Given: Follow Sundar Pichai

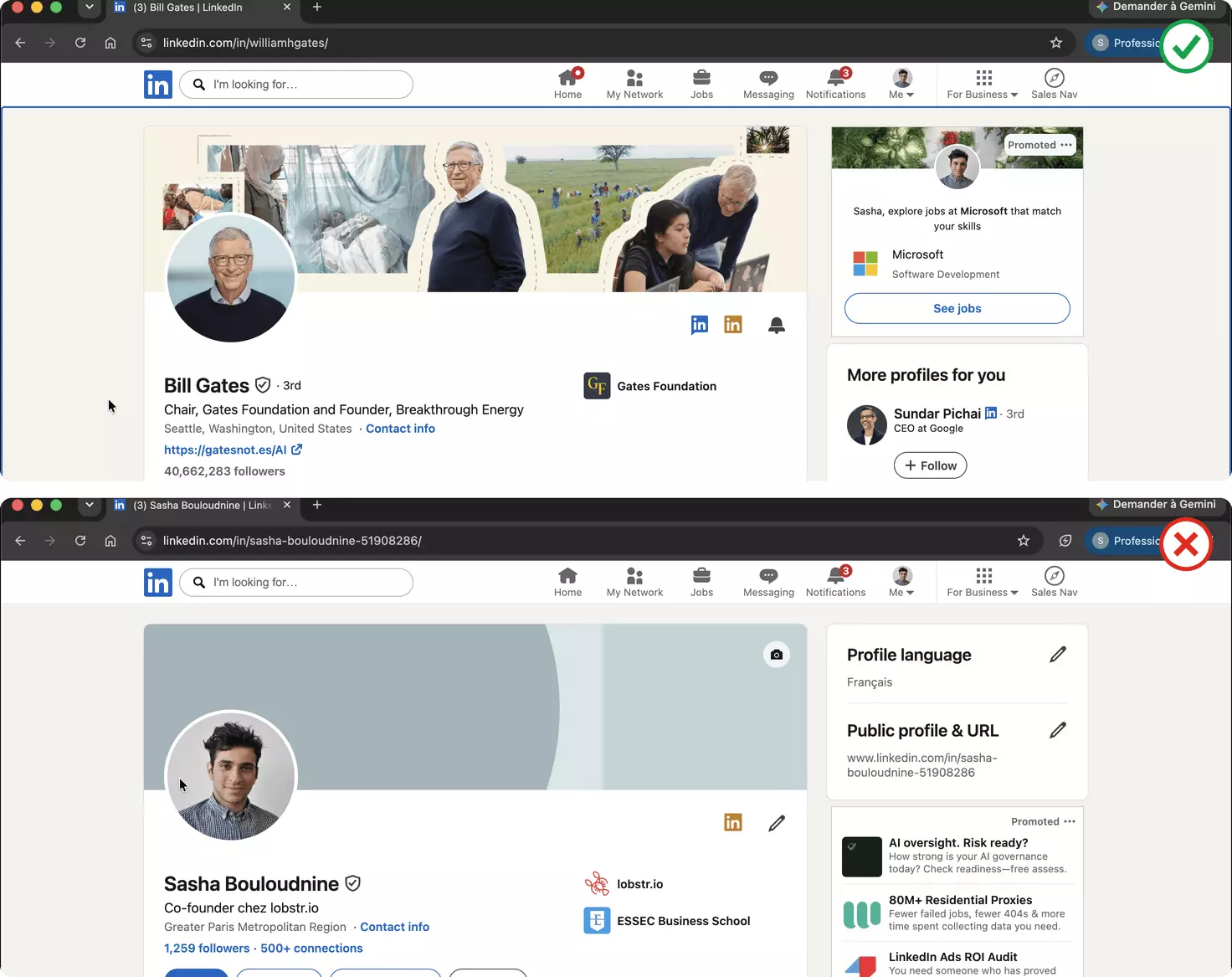Looking at the screenshot, I should tap(930, 465).
